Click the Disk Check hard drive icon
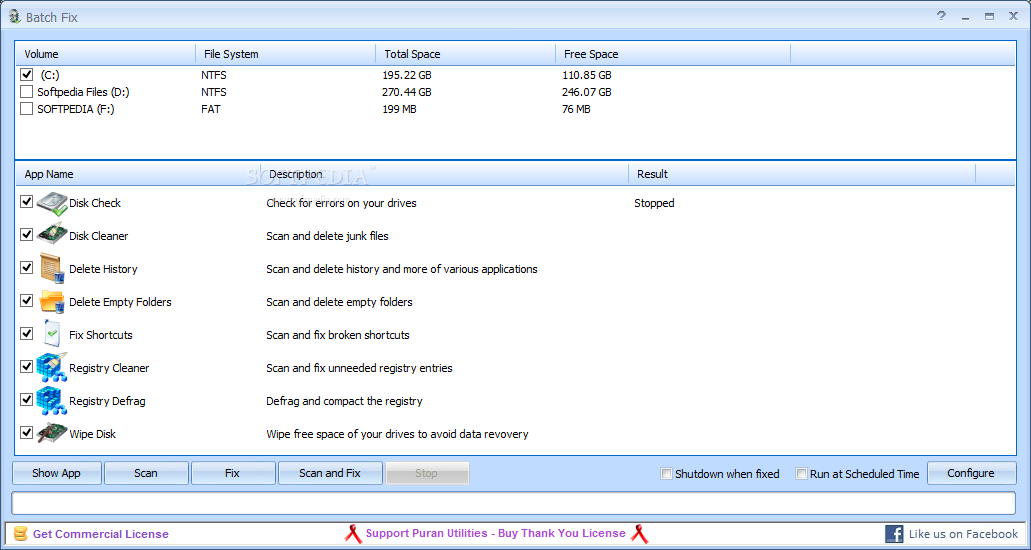 pos(52,203)
